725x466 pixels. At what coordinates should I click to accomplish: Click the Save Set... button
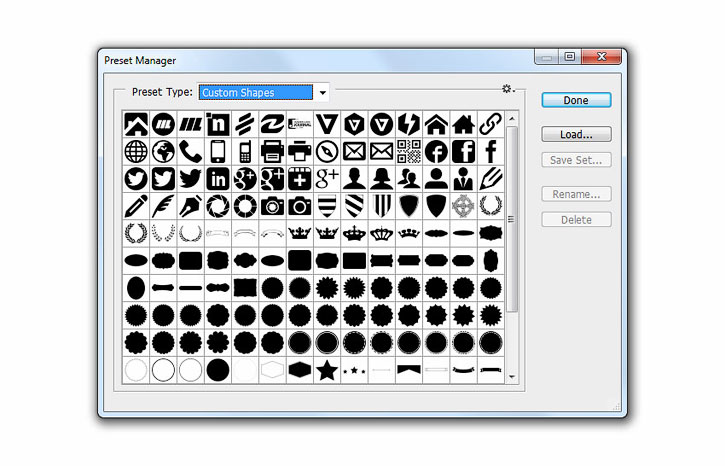(x=576, y=160)
